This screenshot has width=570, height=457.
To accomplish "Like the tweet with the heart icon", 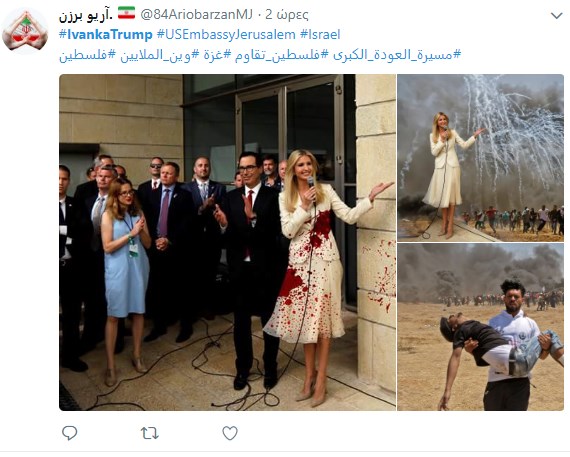I will click(230, 433).
